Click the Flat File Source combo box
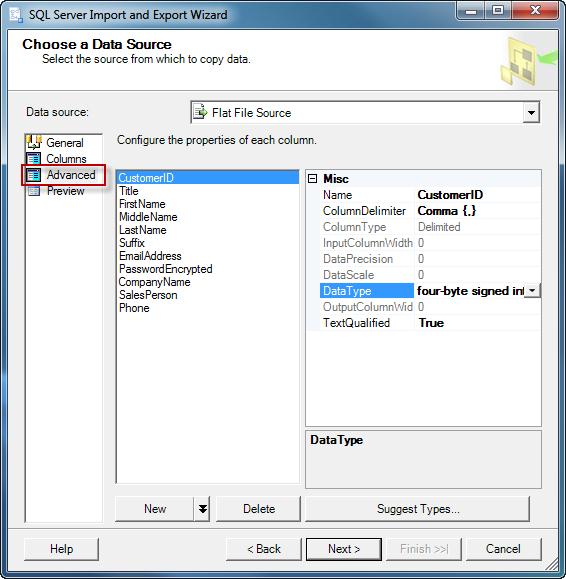Image resolution: width=566 pixels, height=579 pixels. point(365,112)
